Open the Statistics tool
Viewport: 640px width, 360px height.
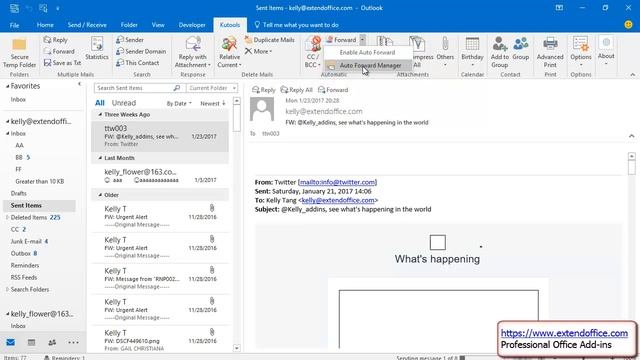pyautogui.click(x=97, y=49)
